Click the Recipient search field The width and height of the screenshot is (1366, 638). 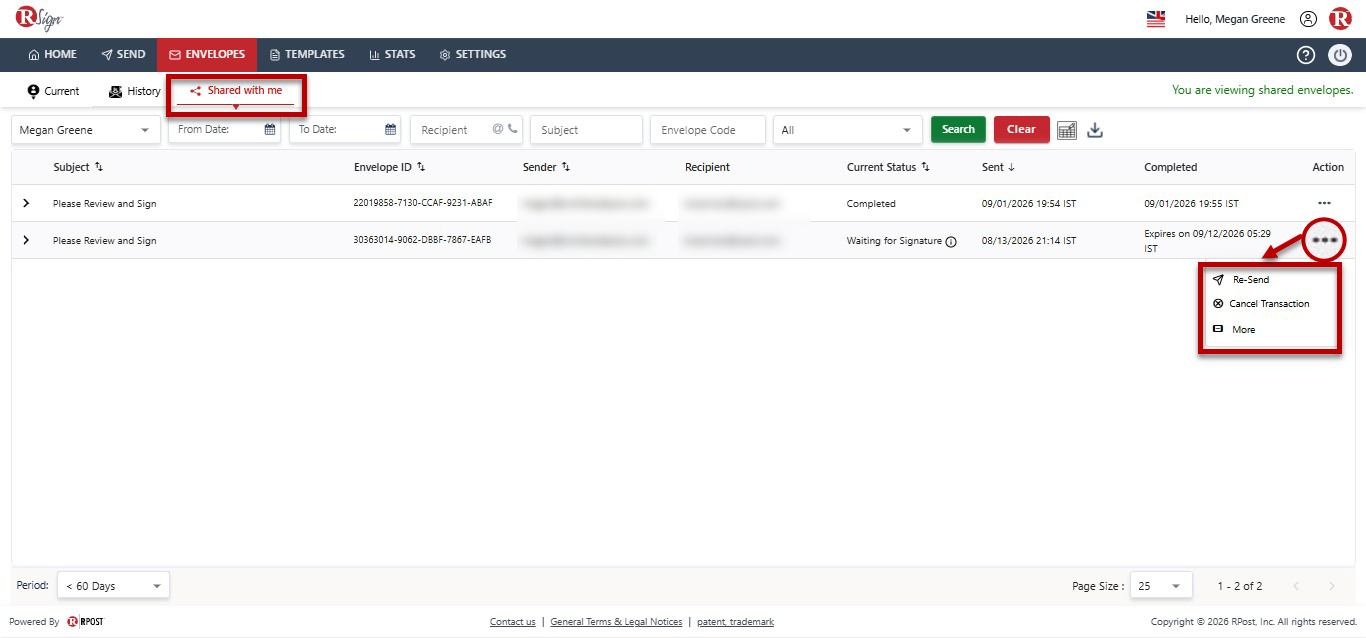click(x=466, y=130)
